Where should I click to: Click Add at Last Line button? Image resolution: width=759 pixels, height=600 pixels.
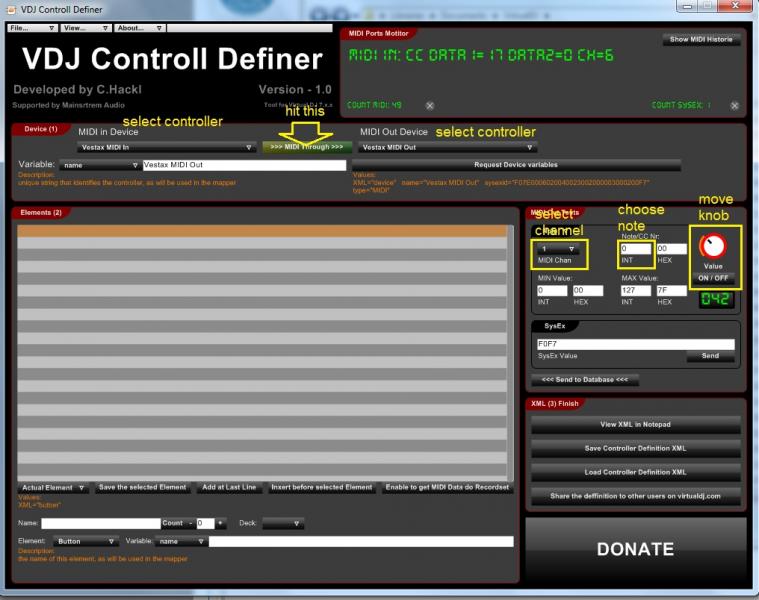click(x=229, y=487)
